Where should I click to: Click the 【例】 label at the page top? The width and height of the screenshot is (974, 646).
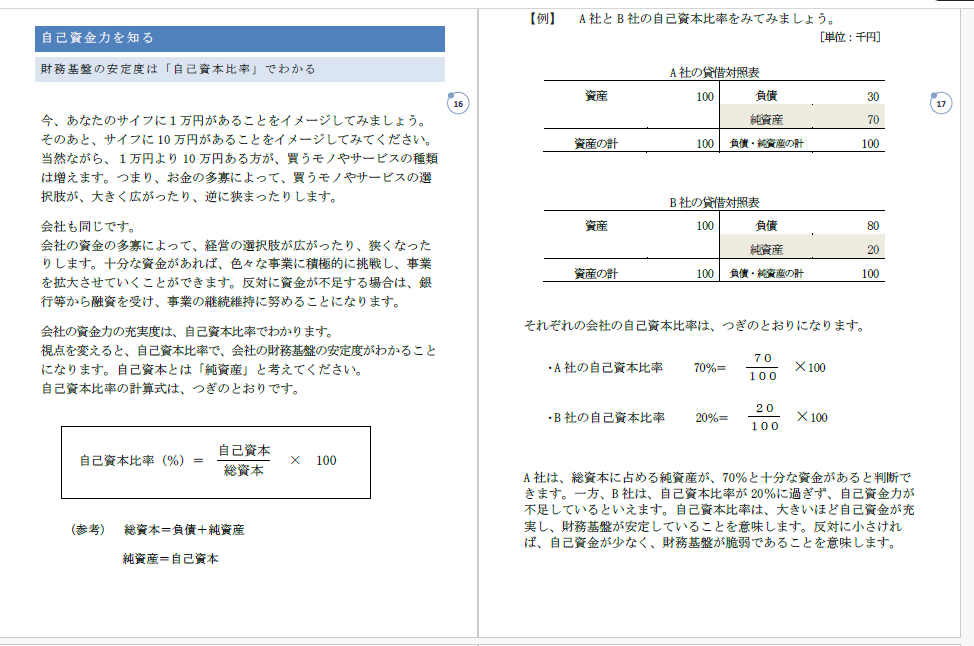tap(540, 19)
